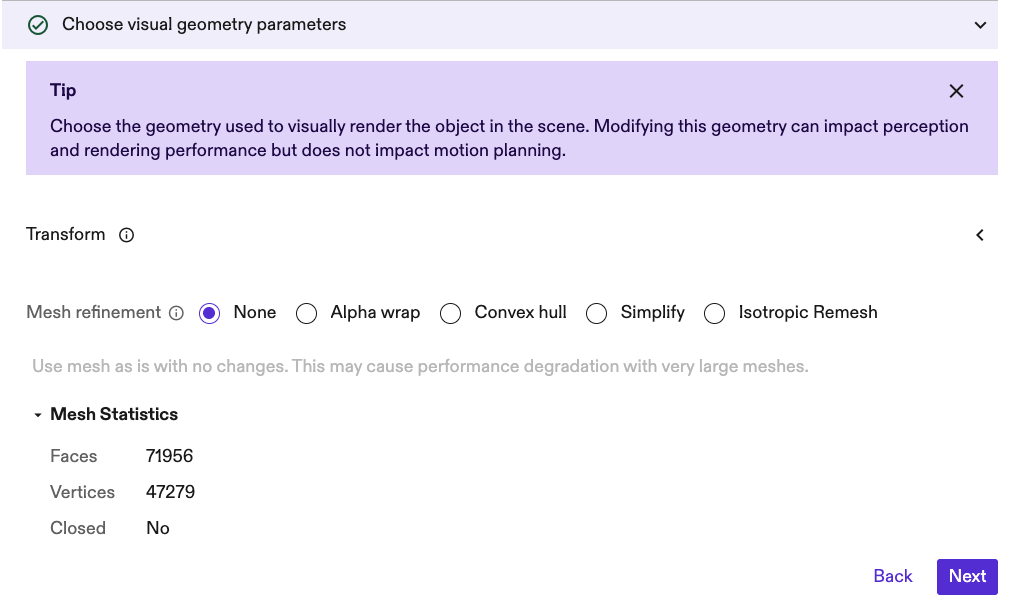The image size is (1012, 606).
Task: Click the green checkmark step status icon
Action: click(x=38, y=25)
